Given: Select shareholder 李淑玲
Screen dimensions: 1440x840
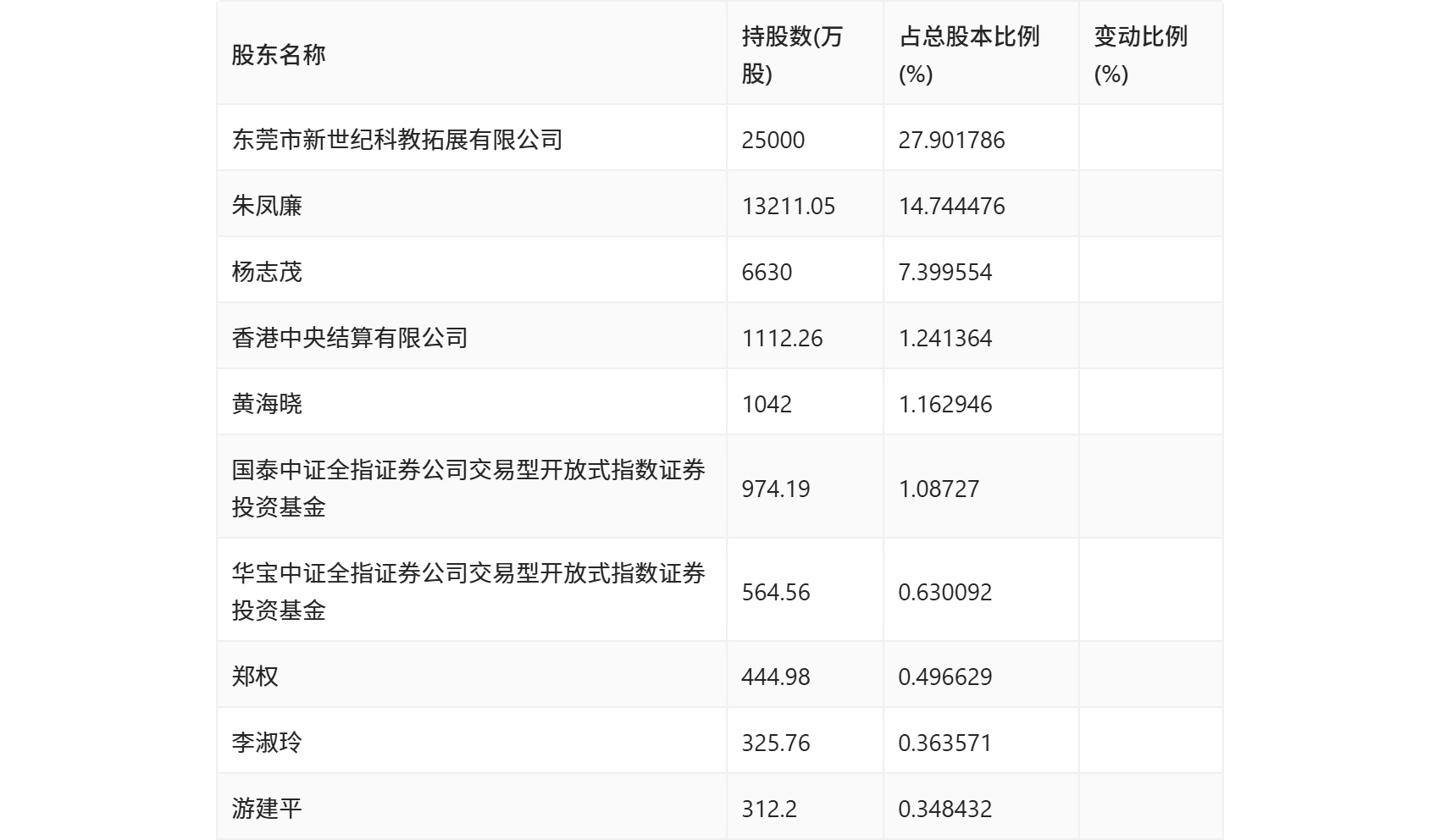Looking at the screenshot, I should (x=267, y=743).
